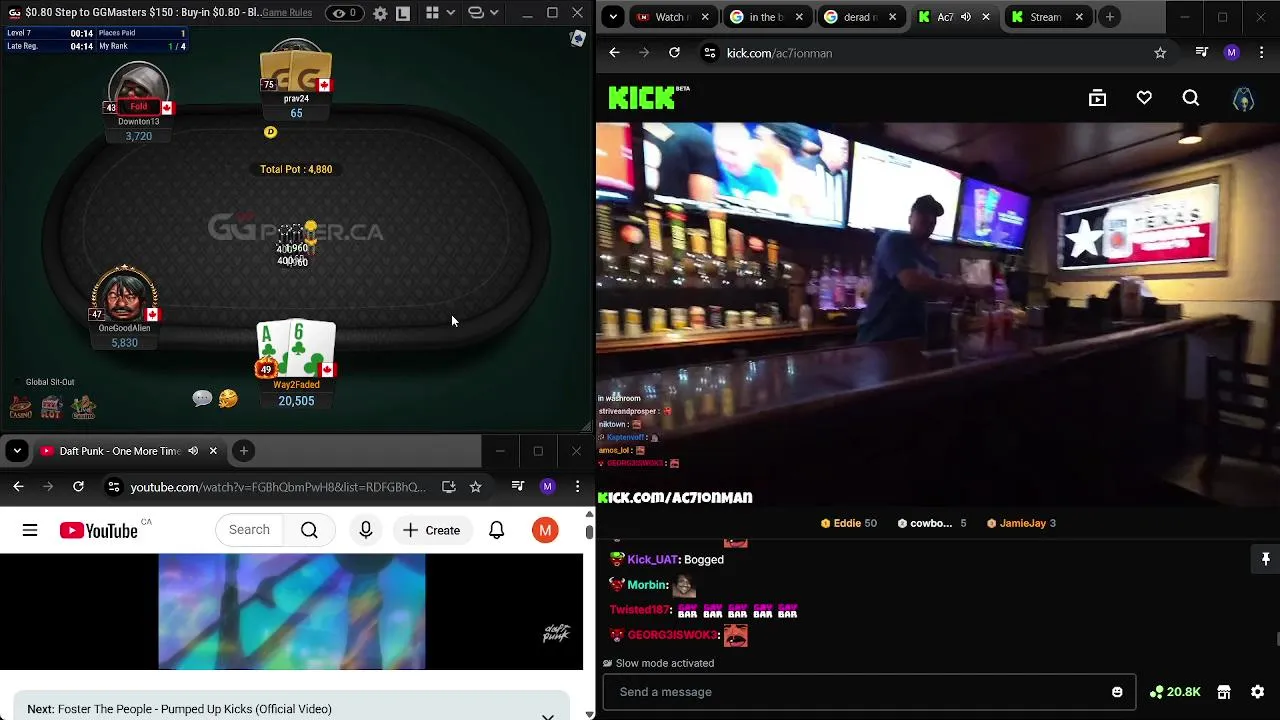The height and width of the screenshot is (720, 1280).
Task: Click the youtube.com address bar
Action: click(278, 487)
